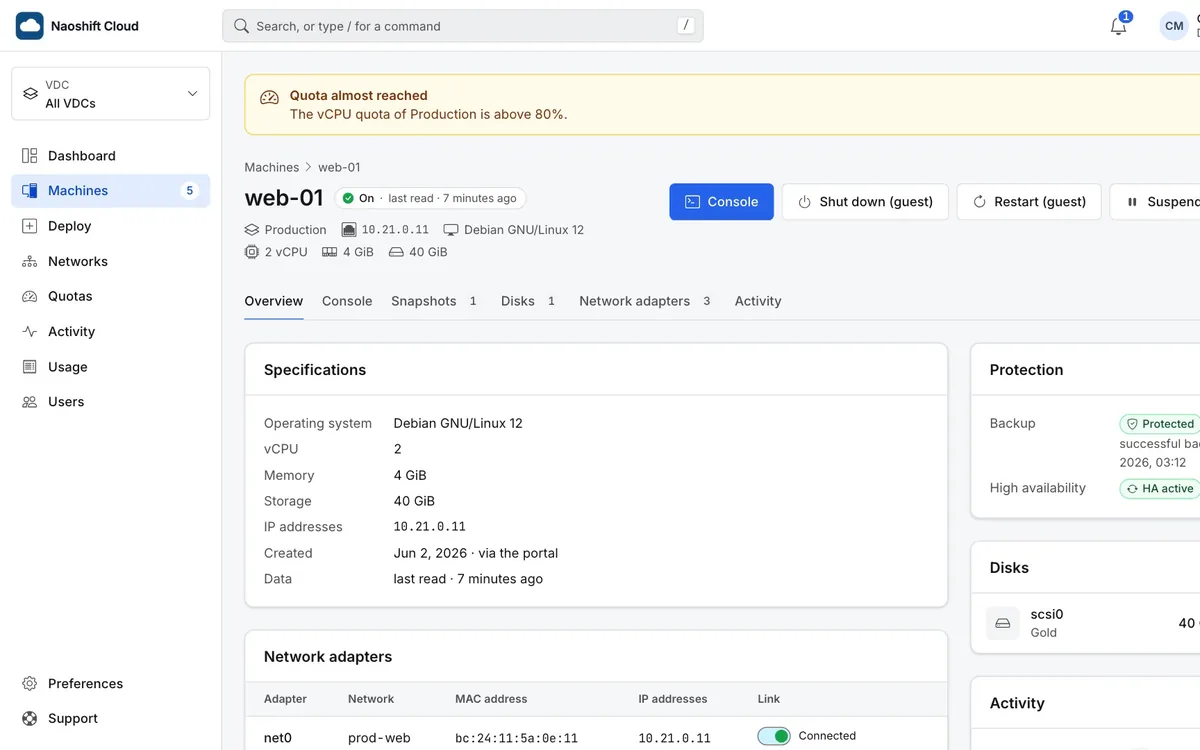Go to Machines breadcrumb link
The height and width of the screenshot is (750, 1200).
coord(272,167)
